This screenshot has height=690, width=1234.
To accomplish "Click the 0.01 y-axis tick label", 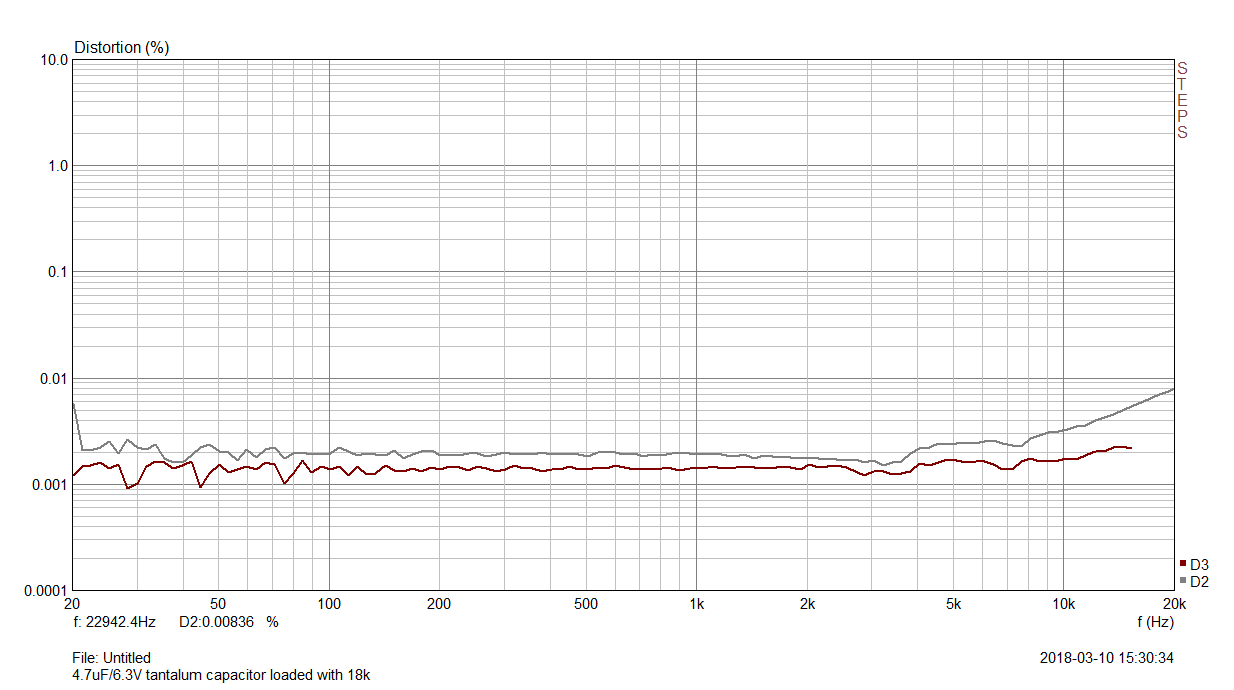I will 54,378.
